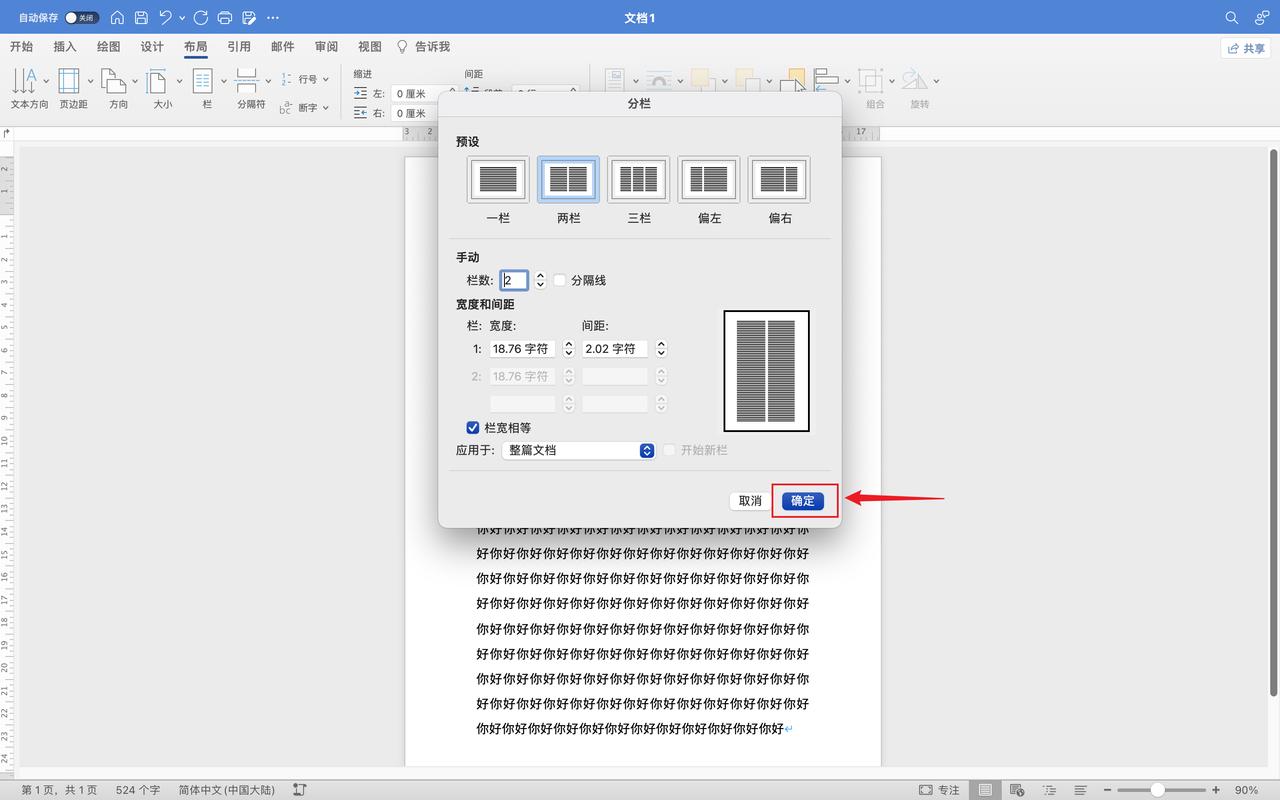
Task: Expand the Undo history dropdown arrow
Action: (x=182, y=18)
